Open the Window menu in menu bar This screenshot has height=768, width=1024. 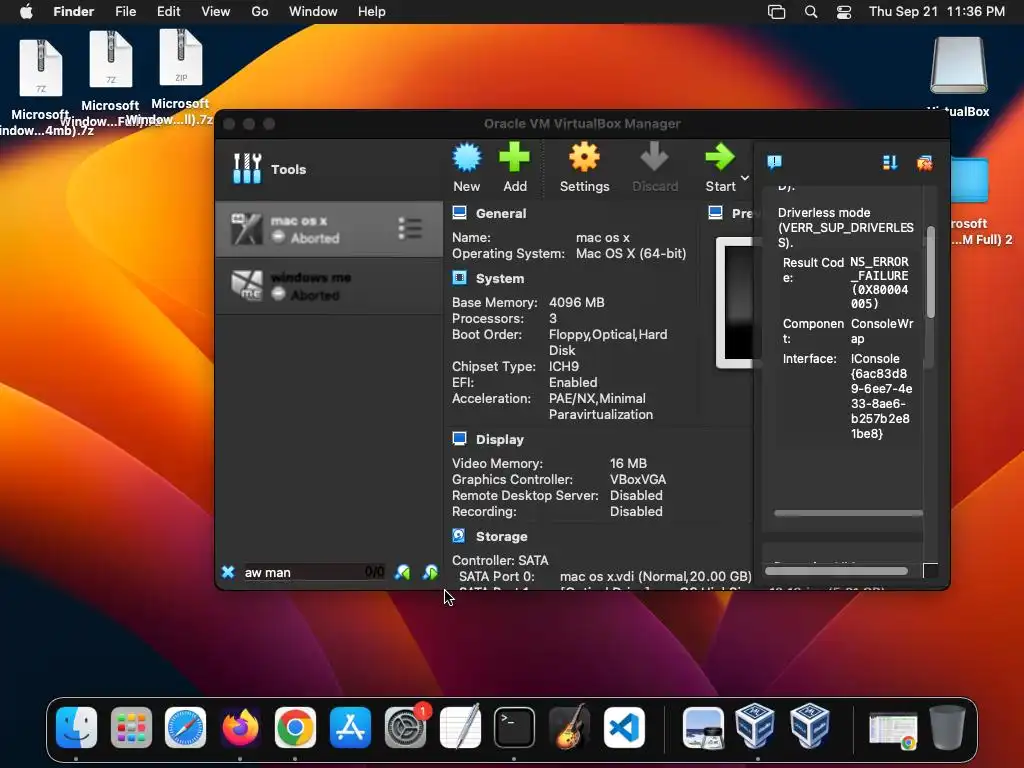pos(313,12)
